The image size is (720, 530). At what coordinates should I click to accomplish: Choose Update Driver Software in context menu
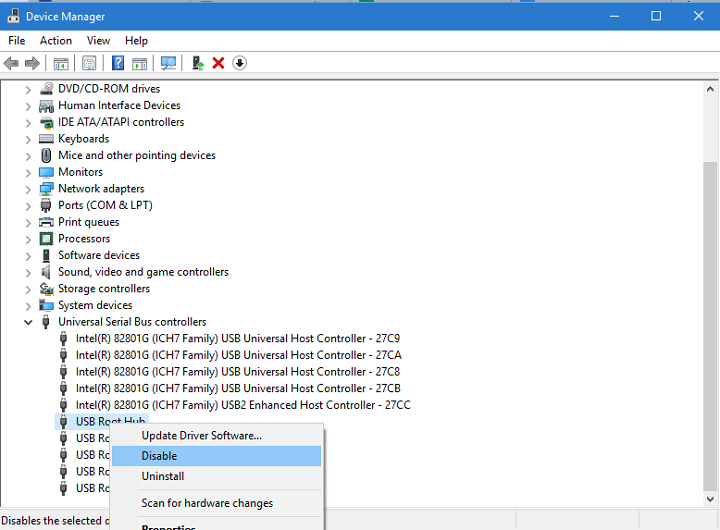click(216, 435)
